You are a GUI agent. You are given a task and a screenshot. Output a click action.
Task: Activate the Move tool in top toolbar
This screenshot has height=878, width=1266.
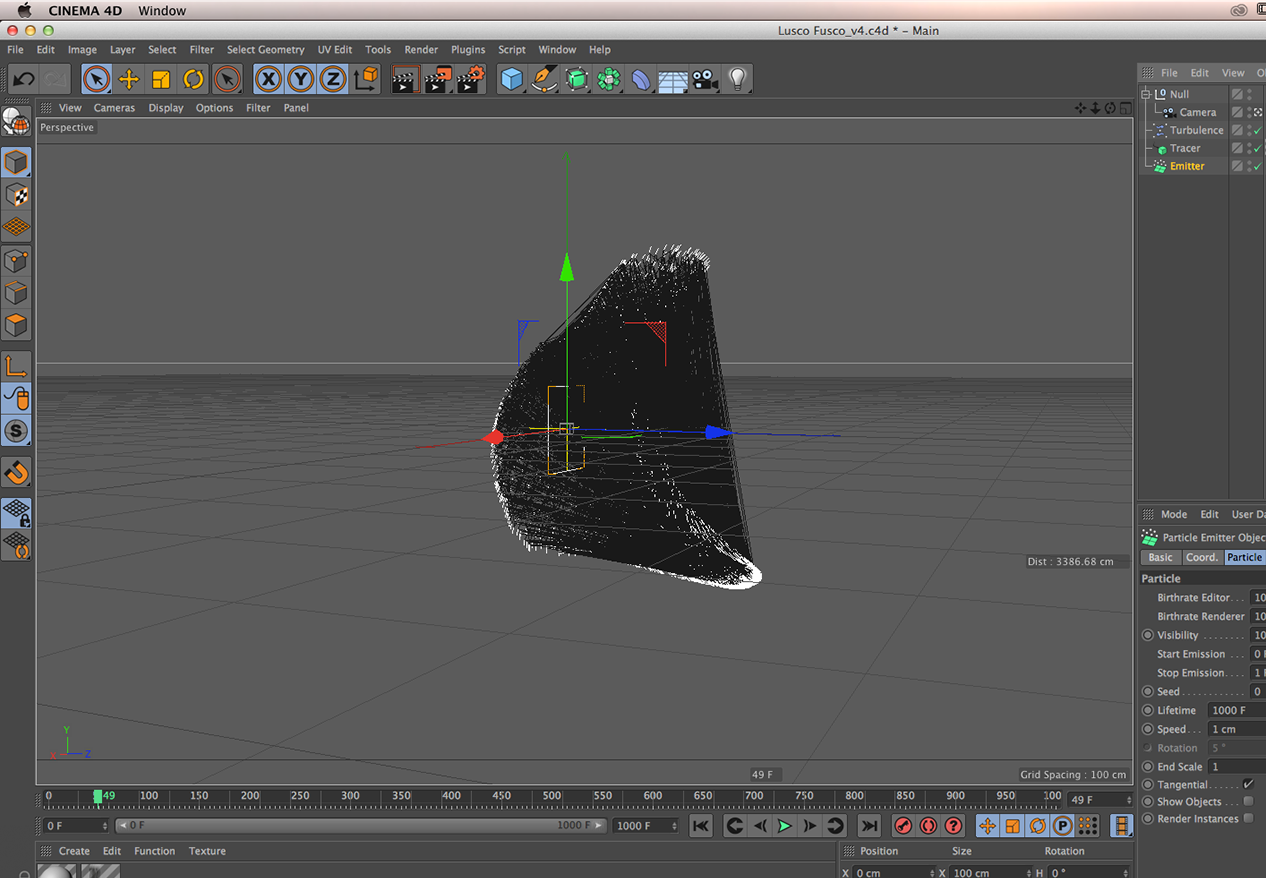coord(128,79)
